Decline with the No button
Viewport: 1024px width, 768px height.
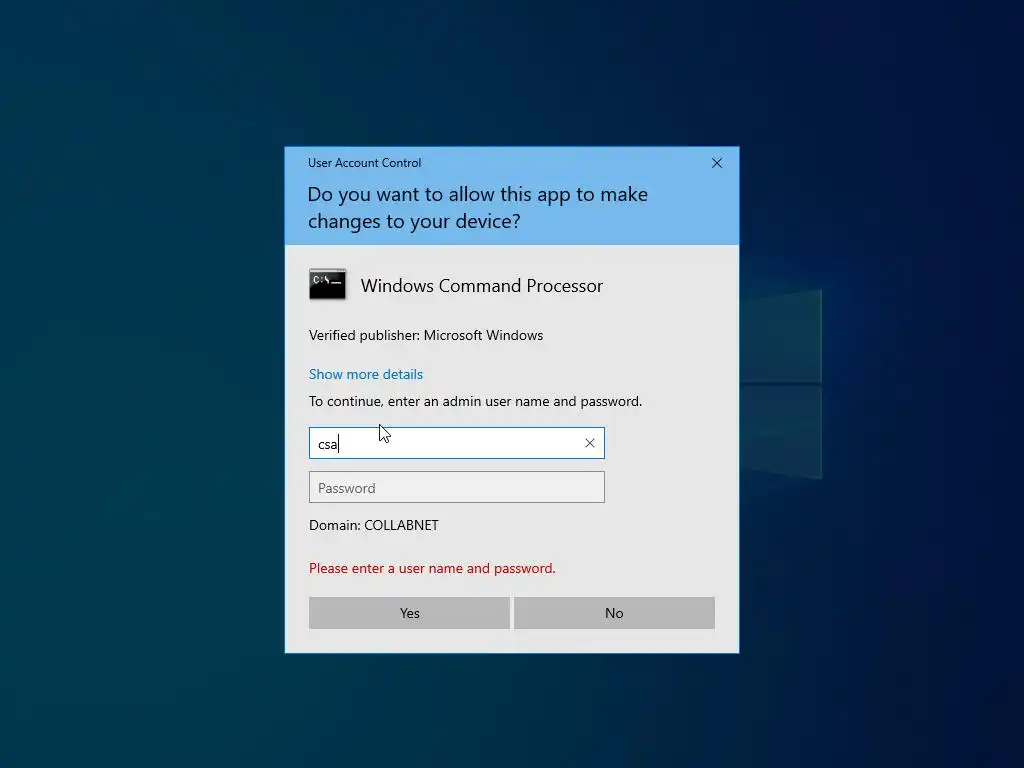[614, 613]
